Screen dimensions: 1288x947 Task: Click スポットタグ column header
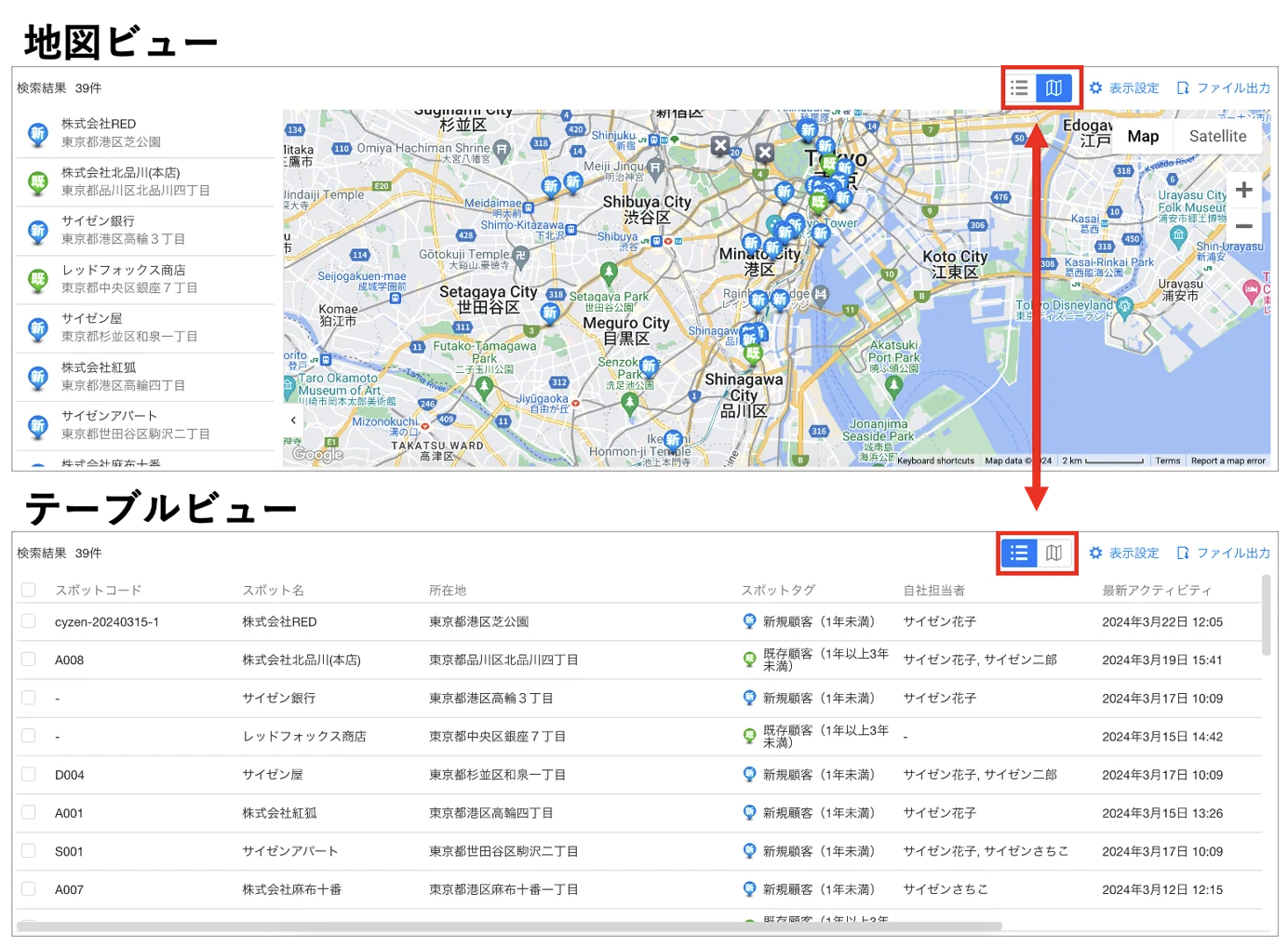778,591
